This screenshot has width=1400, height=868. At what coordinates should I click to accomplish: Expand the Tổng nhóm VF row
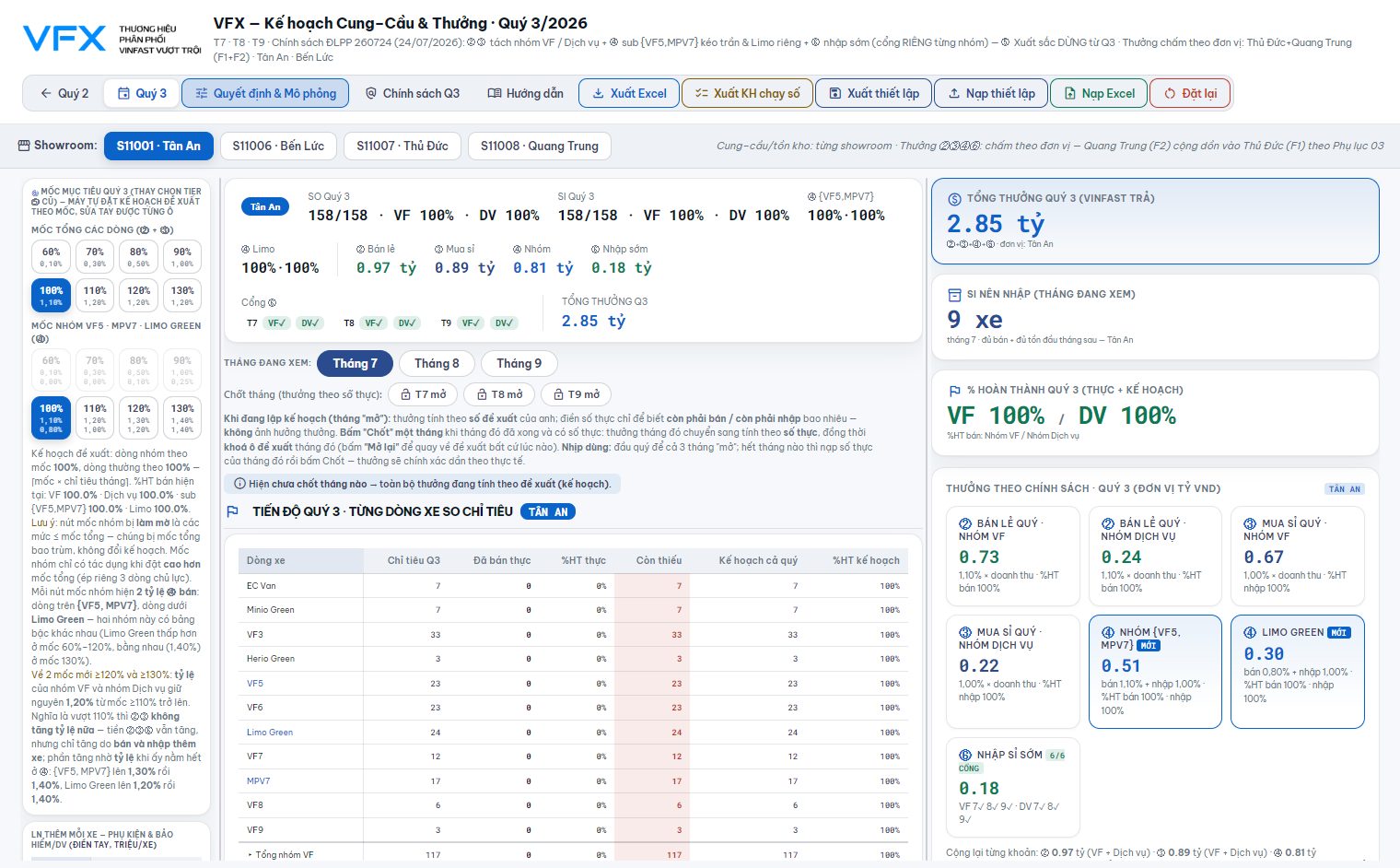pos(280,854)
